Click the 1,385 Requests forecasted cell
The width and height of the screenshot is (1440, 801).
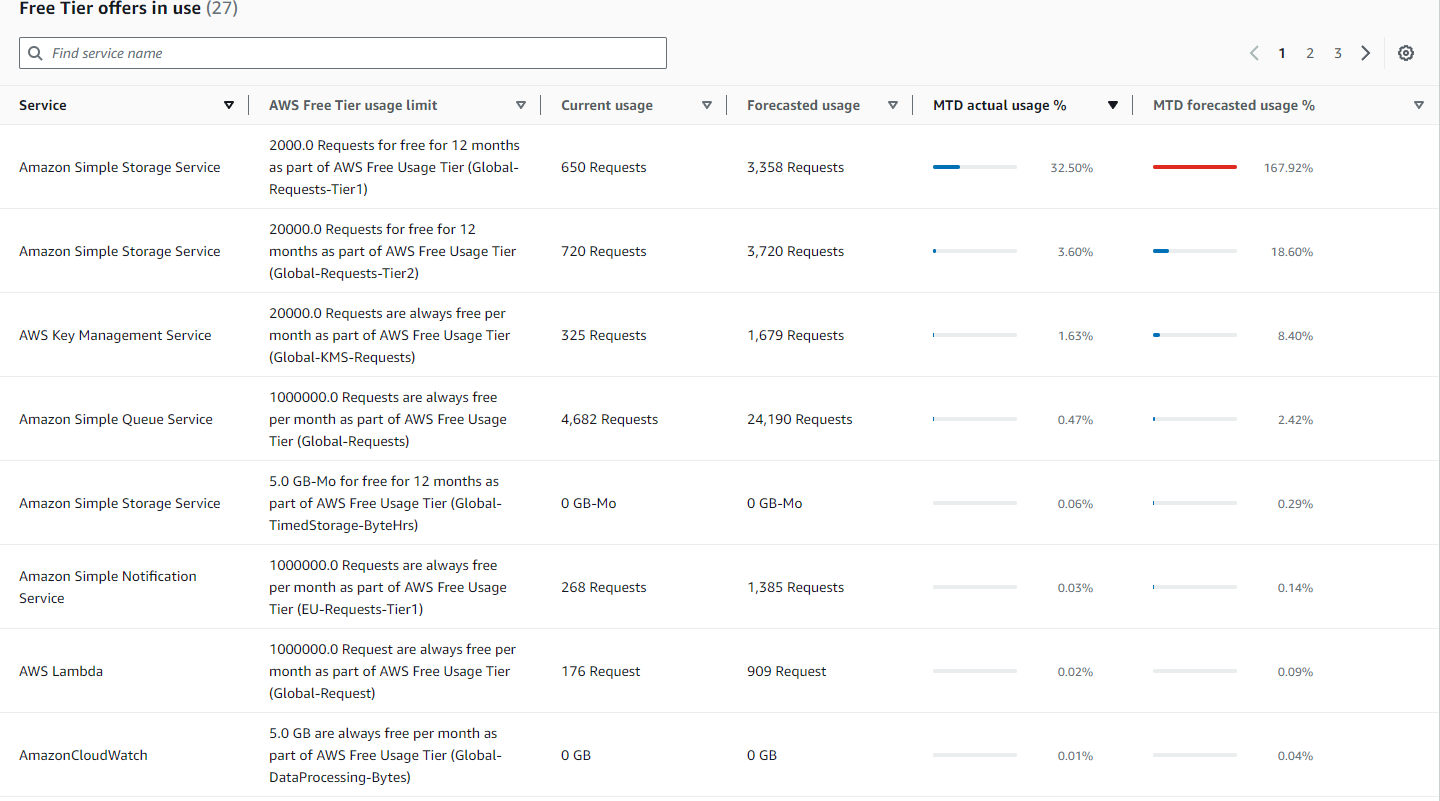click(796, 587)
